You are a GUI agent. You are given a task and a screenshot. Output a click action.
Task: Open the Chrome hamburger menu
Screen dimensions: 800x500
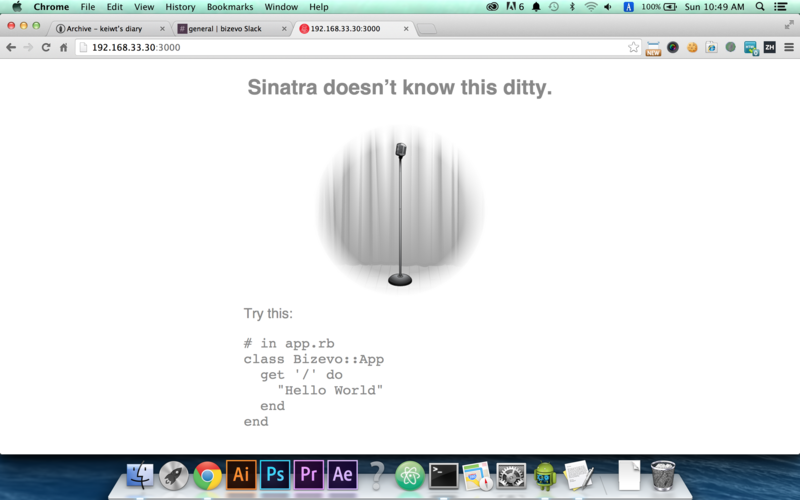(x=789, y=47)
